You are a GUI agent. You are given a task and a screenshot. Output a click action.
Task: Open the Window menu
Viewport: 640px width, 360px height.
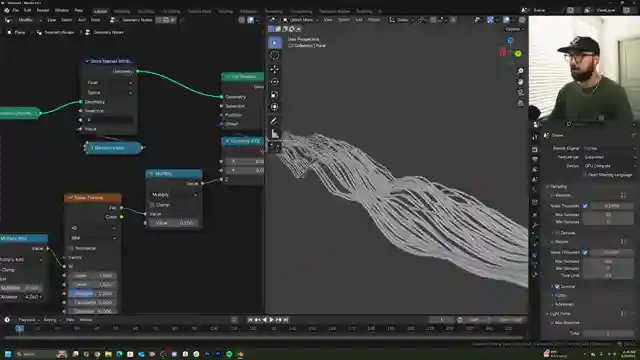(x=62, y=10)
